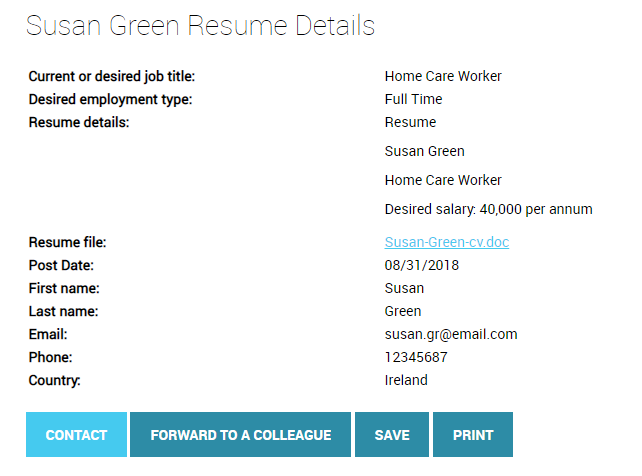Click the 'Email:' label
The height and width of the screenshot is (476, 642).
[48, 334]
